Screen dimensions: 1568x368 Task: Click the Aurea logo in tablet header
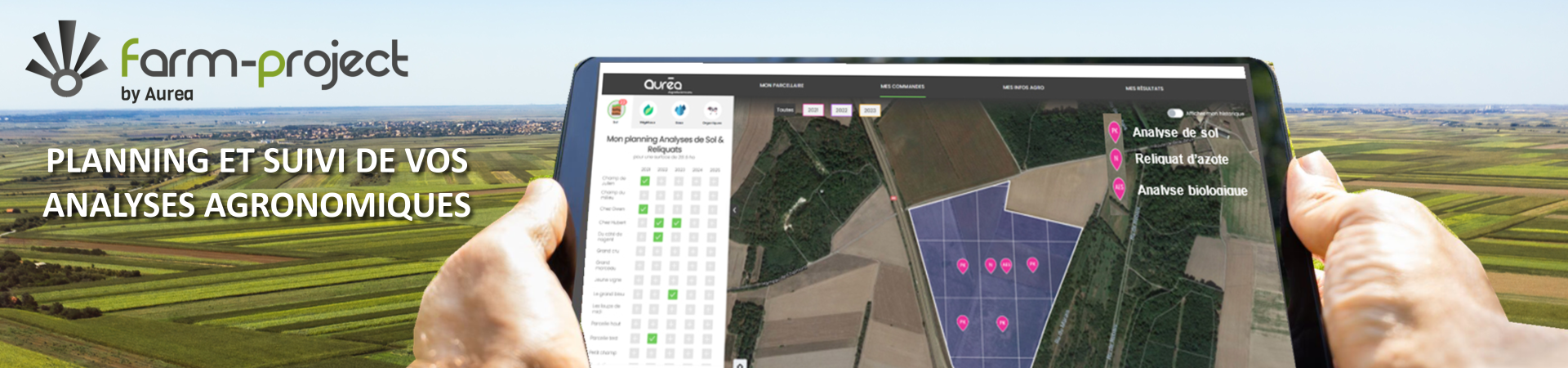click(662, 84)
